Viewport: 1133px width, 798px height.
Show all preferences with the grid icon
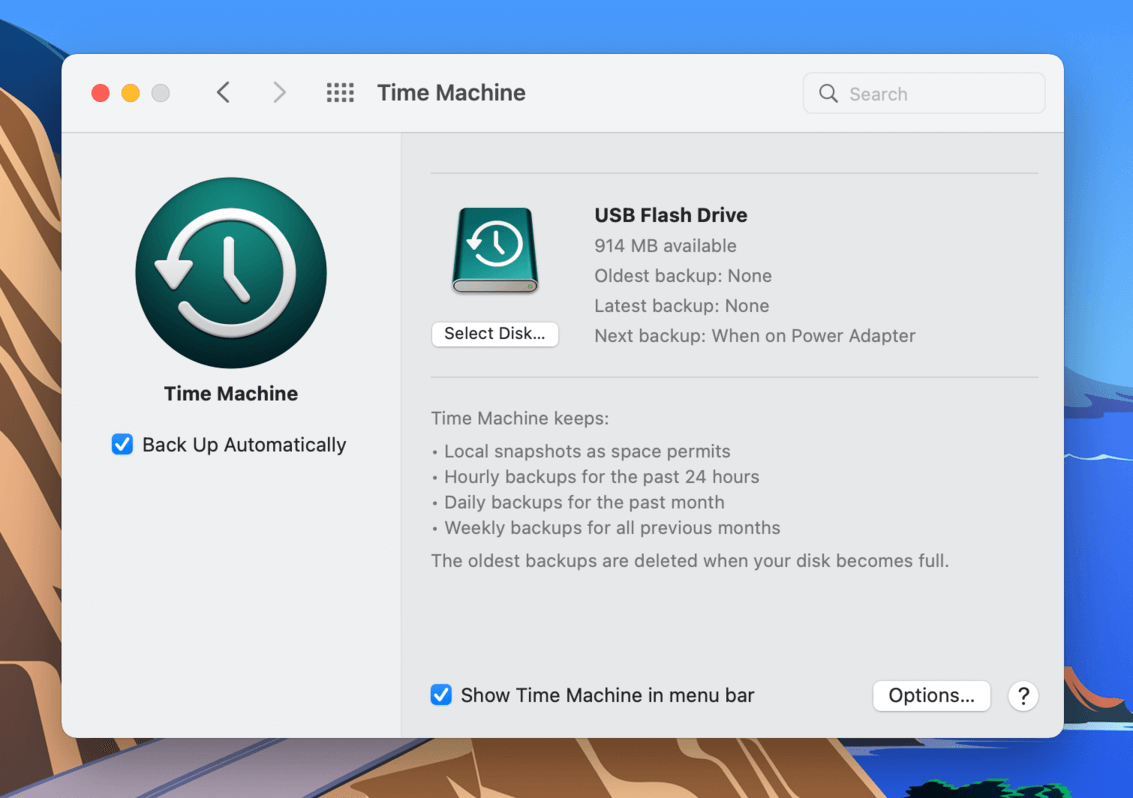coord(340,93)
